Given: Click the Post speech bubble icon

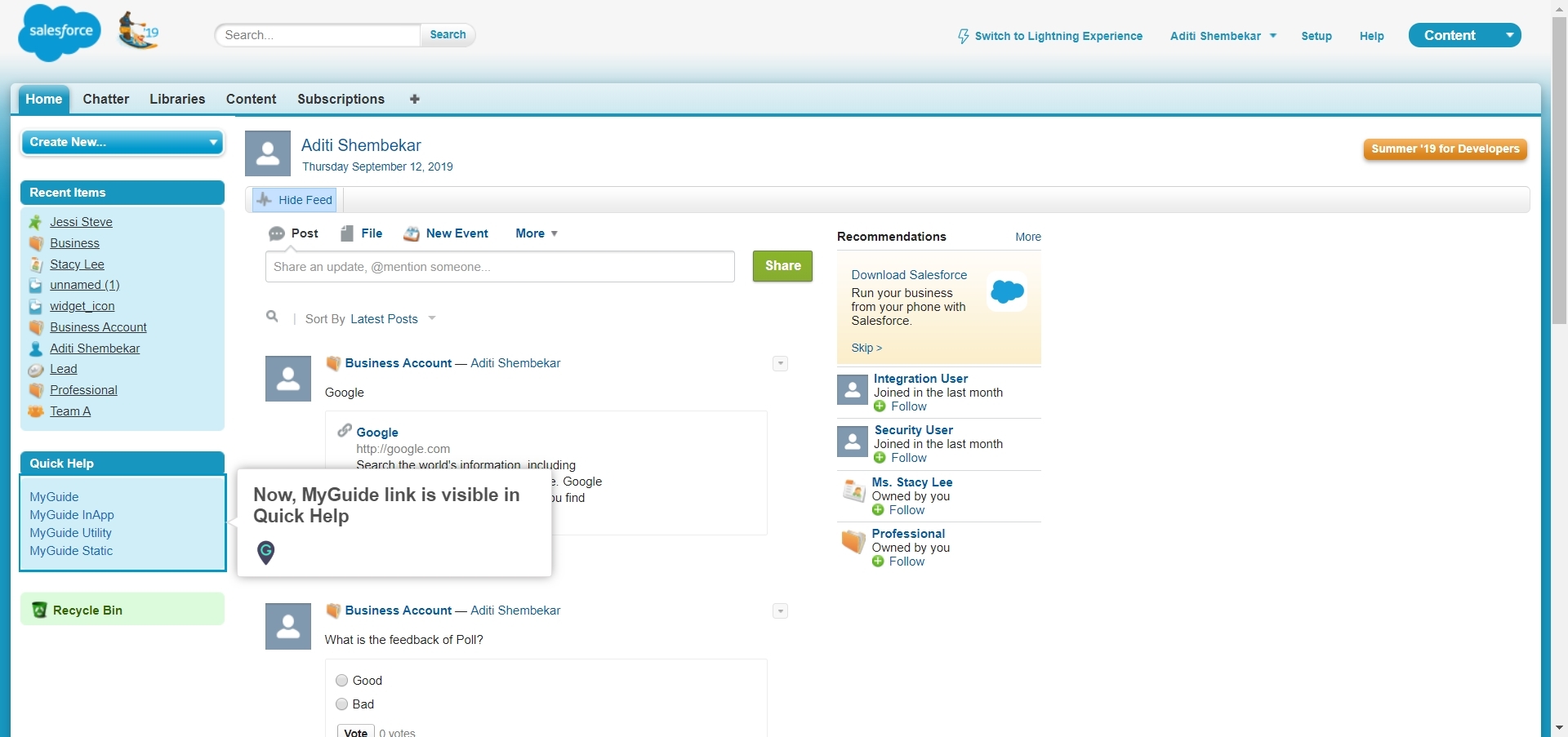Looking at the screenshot, I should tap(277, 233).
